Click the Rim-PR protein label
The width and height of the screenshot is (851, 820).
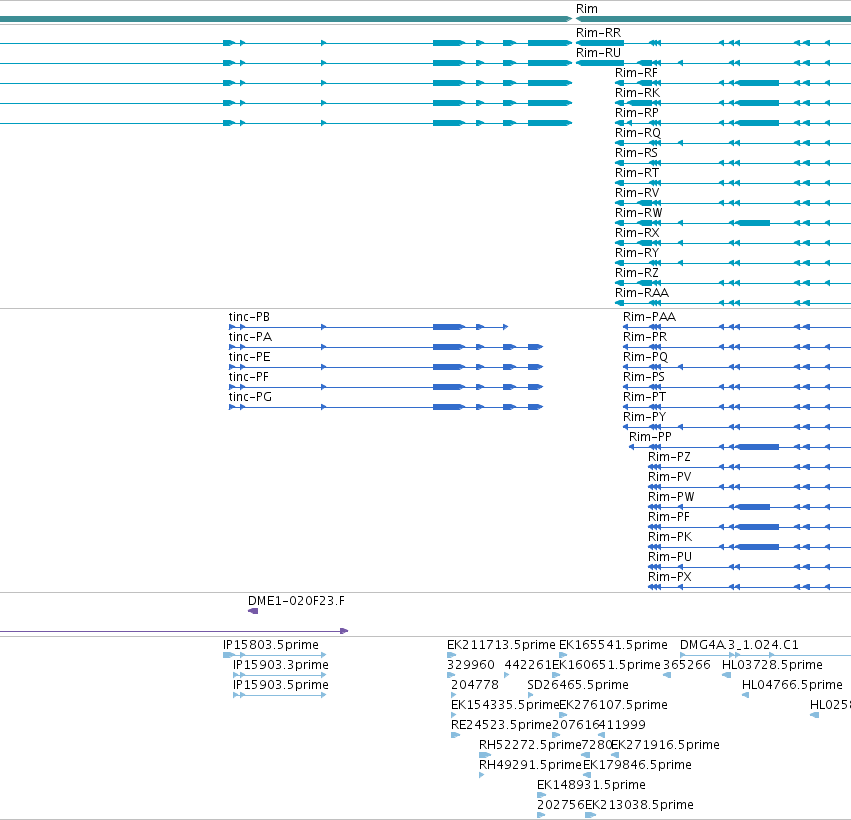click(x=645, y=337)
